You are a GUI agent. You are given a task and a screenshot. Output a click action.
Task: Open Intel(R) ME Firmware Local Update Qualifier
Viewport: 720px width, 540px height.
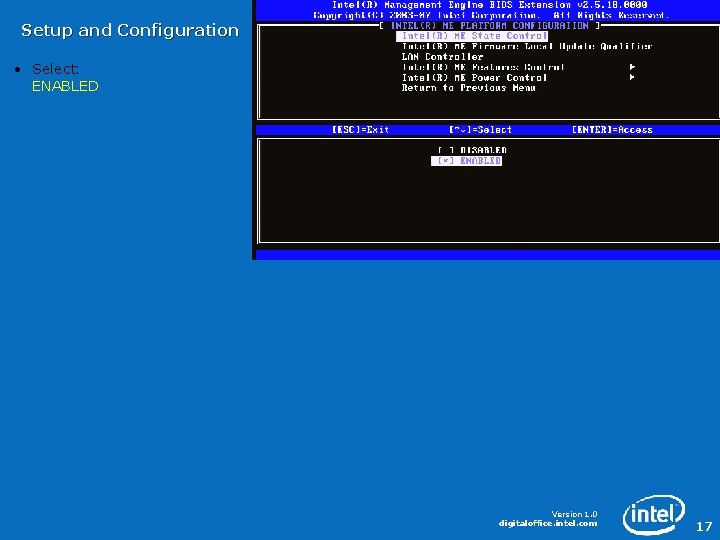click(x=527, y=46)
